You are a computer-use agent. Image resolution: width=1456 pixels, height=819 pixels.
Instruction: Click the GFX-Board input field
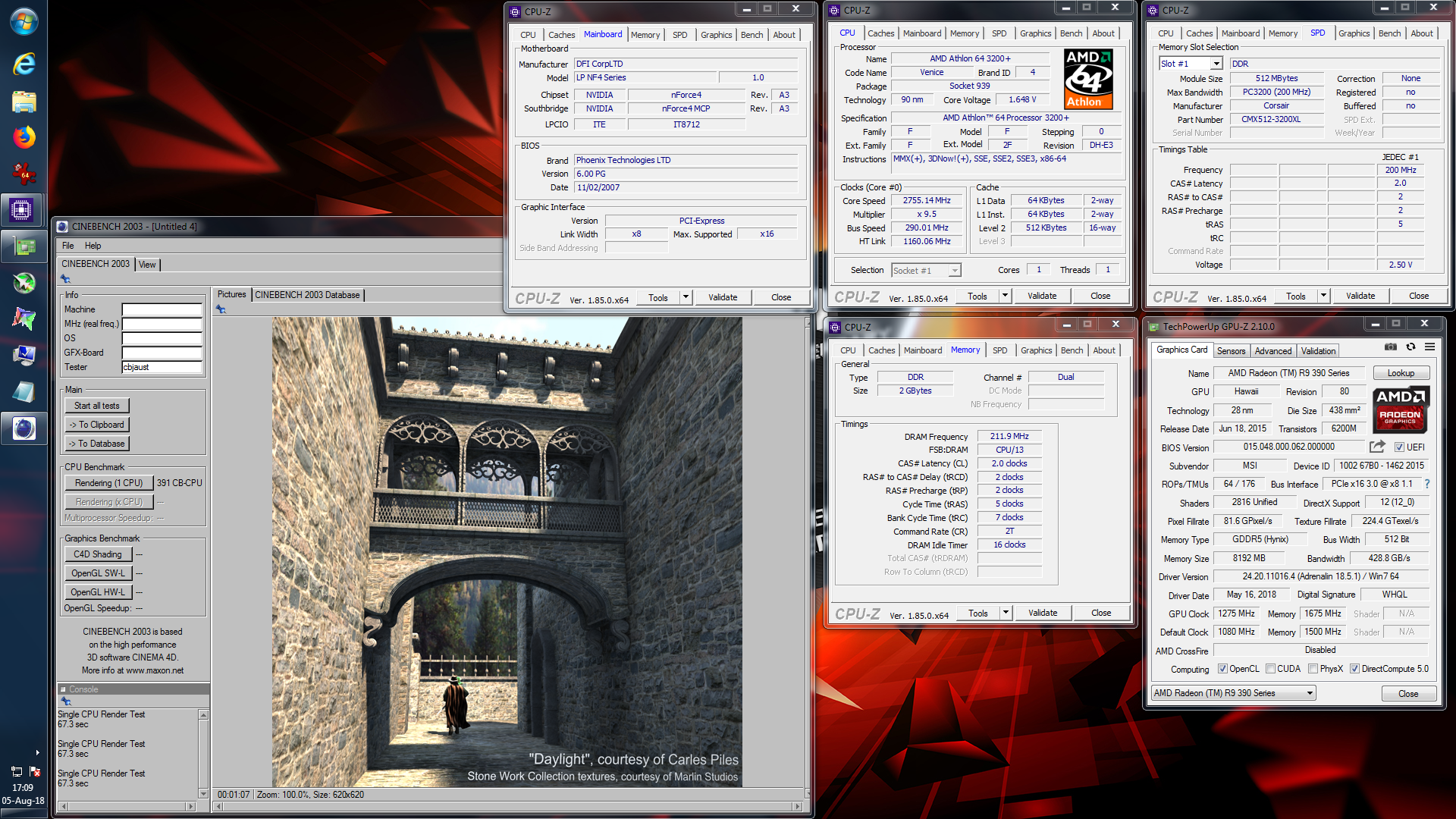pyautogui.click(x=162, y=353)
